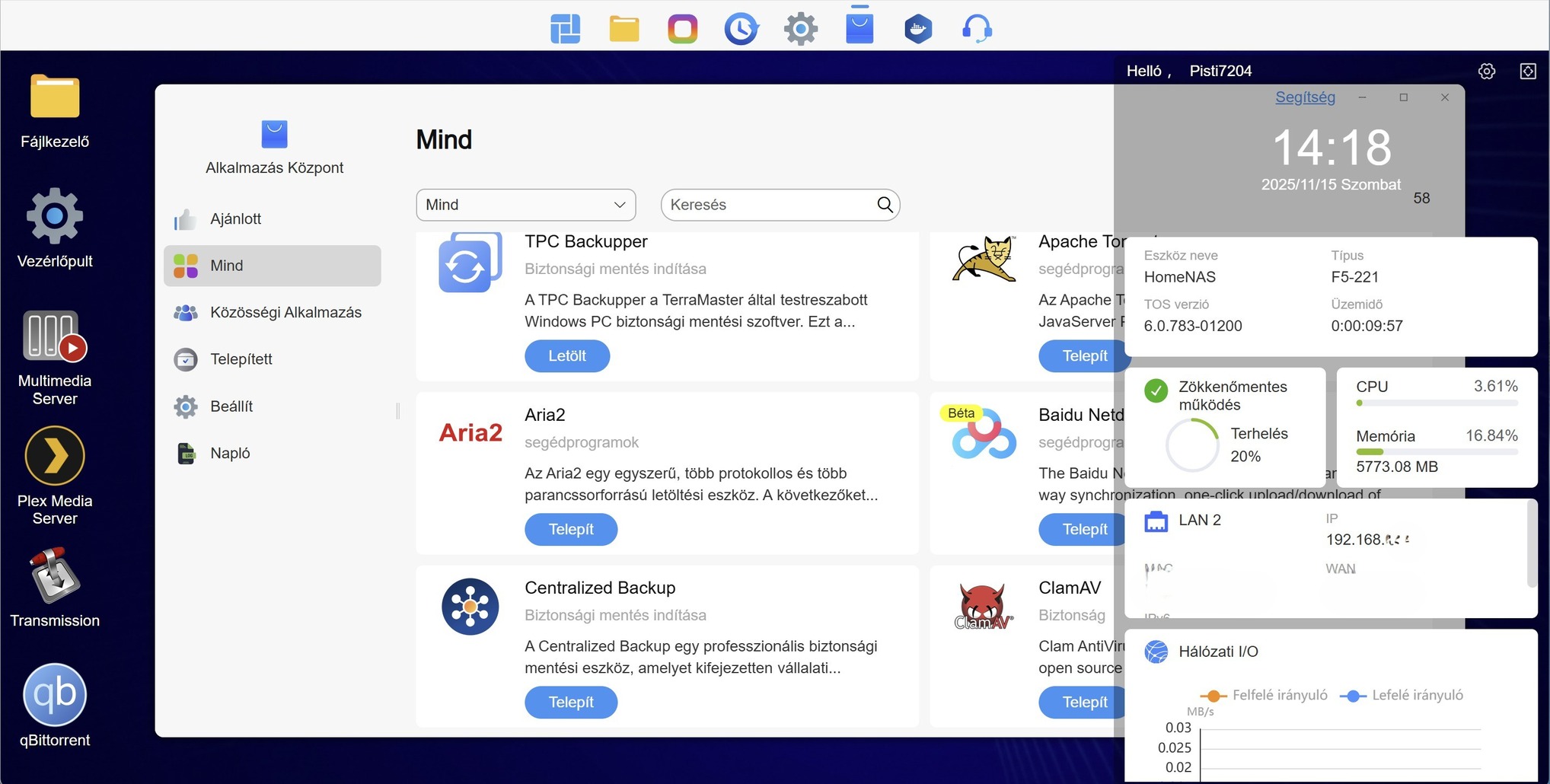
Task: Click Telepít for Baidu Netdisk
Action: (x=1083, y=529)
